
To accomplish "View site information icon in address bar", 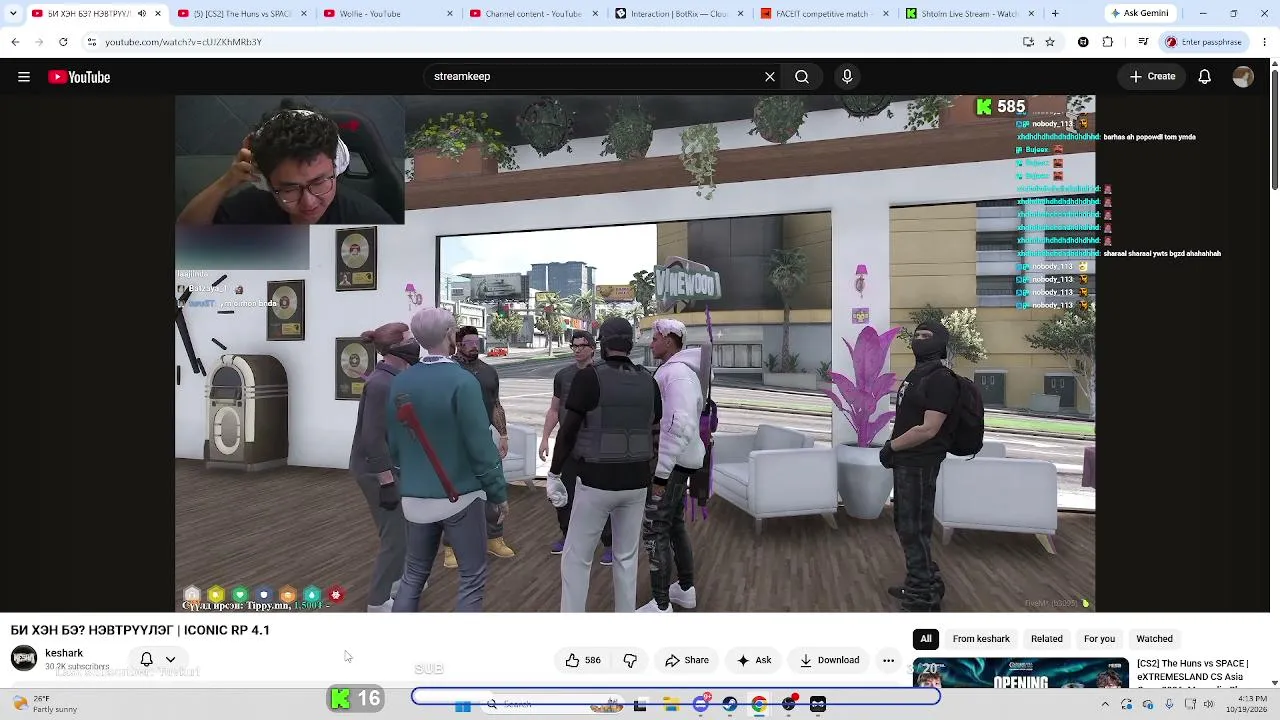I will tap(91, 42).
